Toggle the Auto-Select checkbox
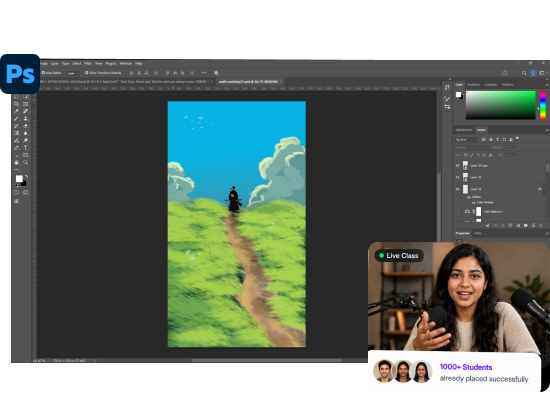This screenshot has width=550, height=407. [43, 73]
